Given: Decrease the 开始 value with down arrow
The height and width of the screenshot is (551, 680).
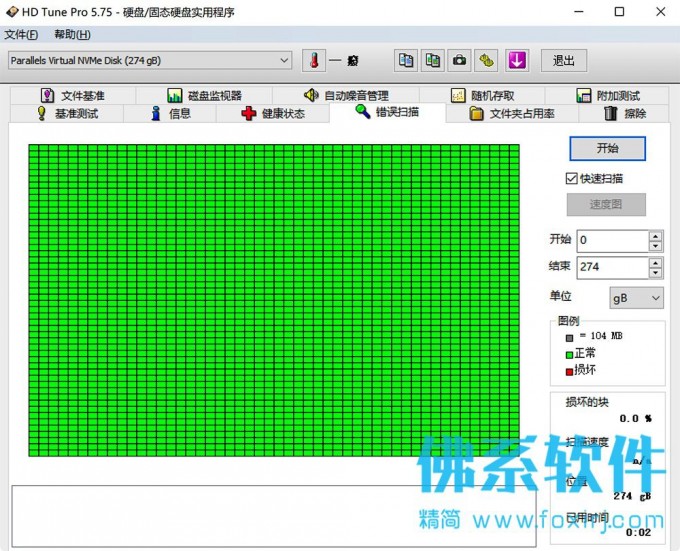Looking at the screenshot, I should pos(656,246).
